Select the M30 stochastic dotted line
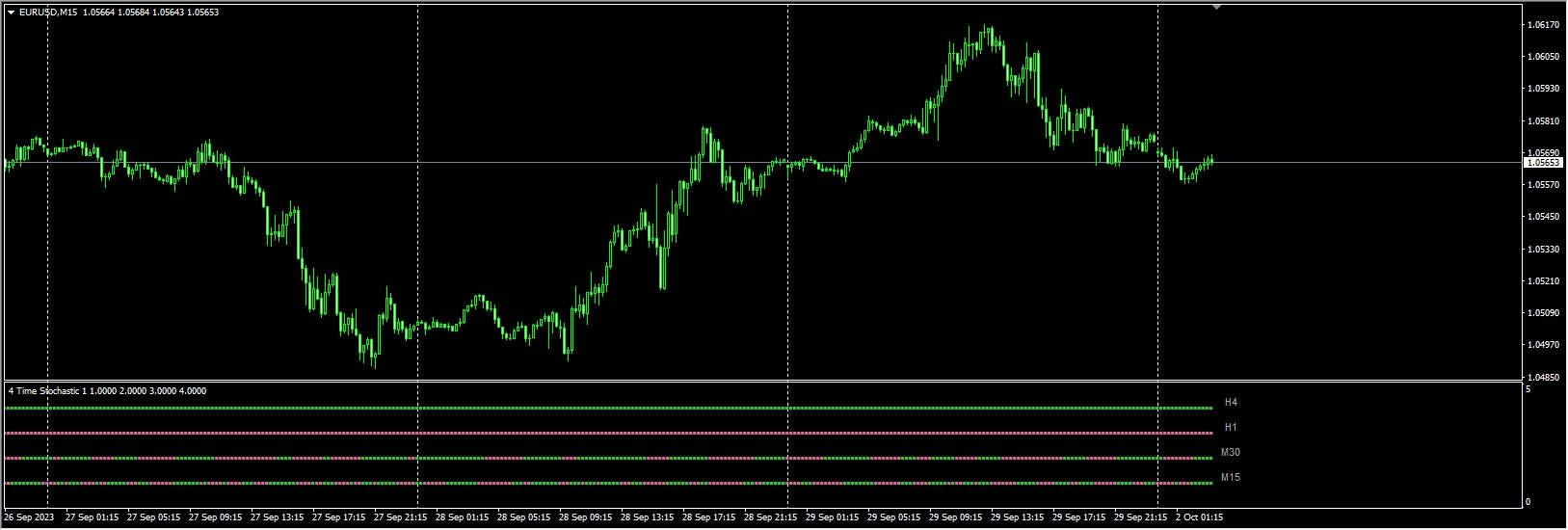Image resolution: width=1568 pixels, height=530 pixels. [x=608, y=459]
